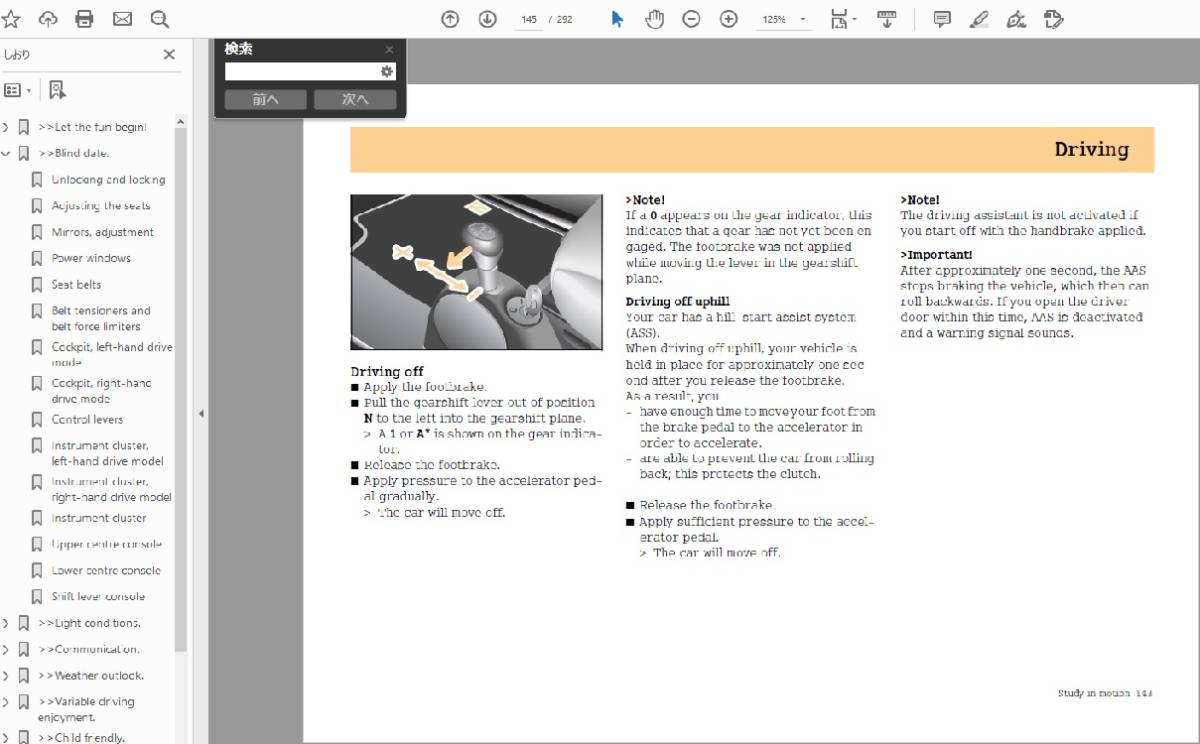
Task: Click the cloud upload icon
Action: 48,19
